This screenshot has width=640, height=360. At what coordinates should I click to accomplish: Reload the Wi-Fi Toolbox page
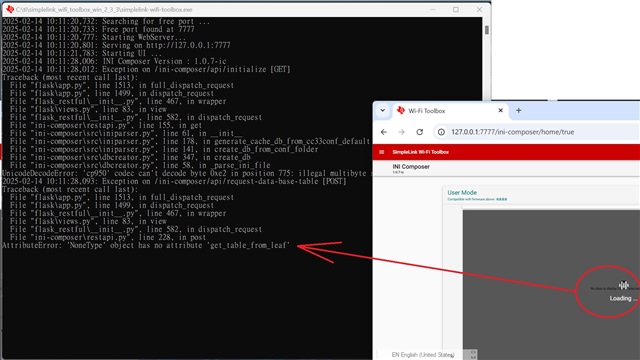[420, 132]
